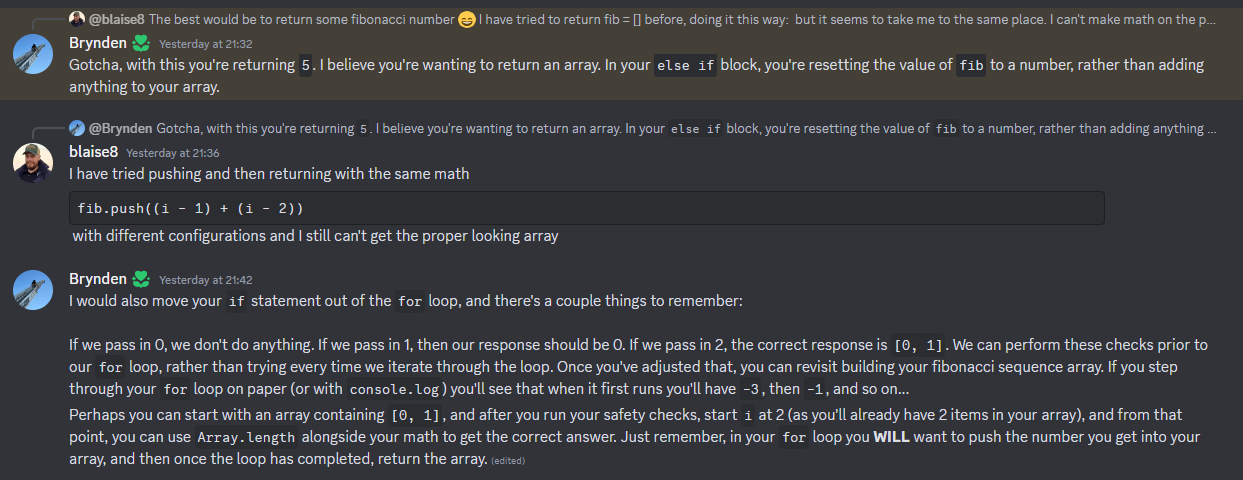Click green role badge beside Brynden at 21:42
1243x480 pixels.
(141, 279)
